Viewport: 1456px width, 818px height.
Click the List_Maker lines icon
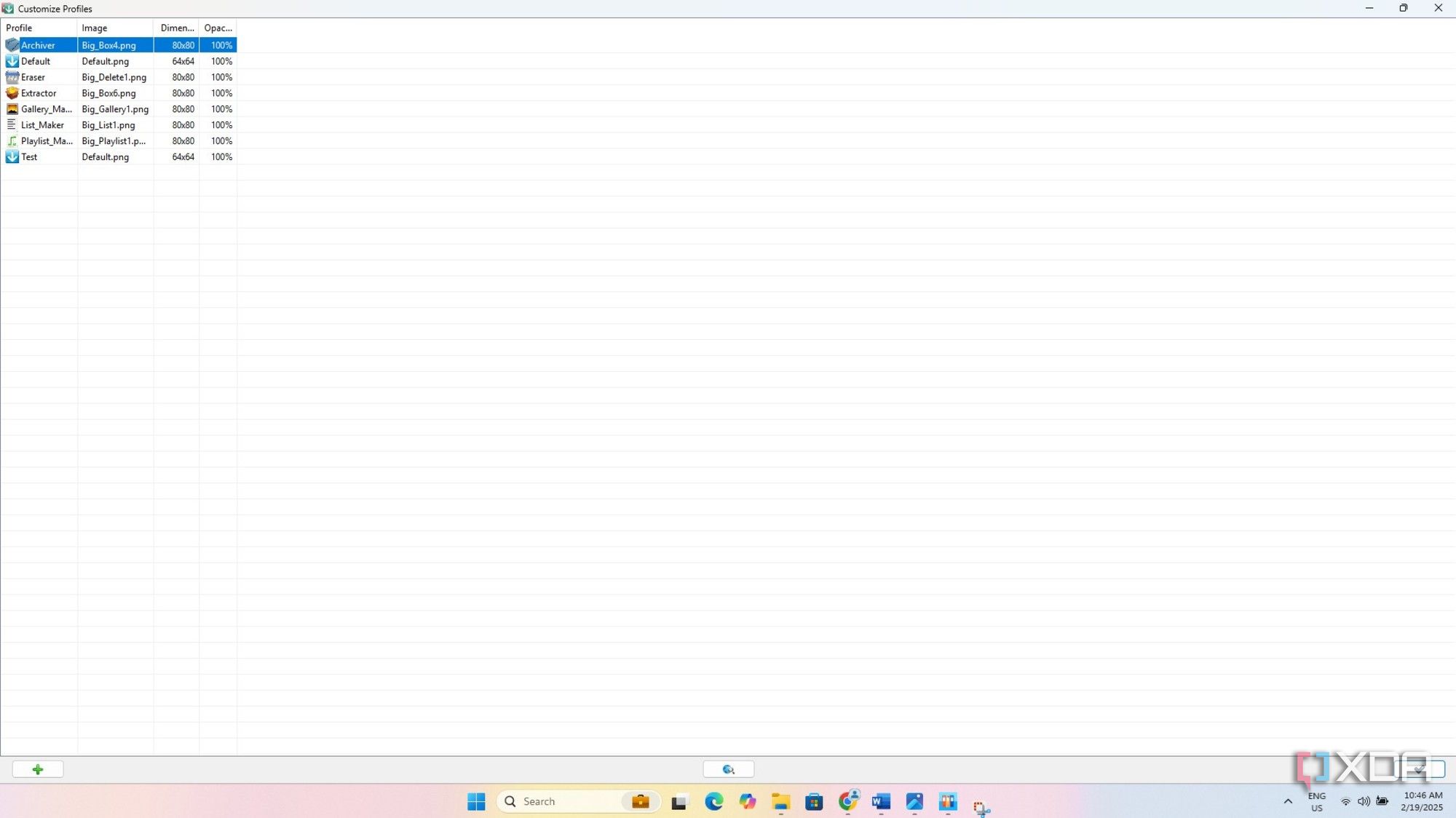(x=12, y=124)
